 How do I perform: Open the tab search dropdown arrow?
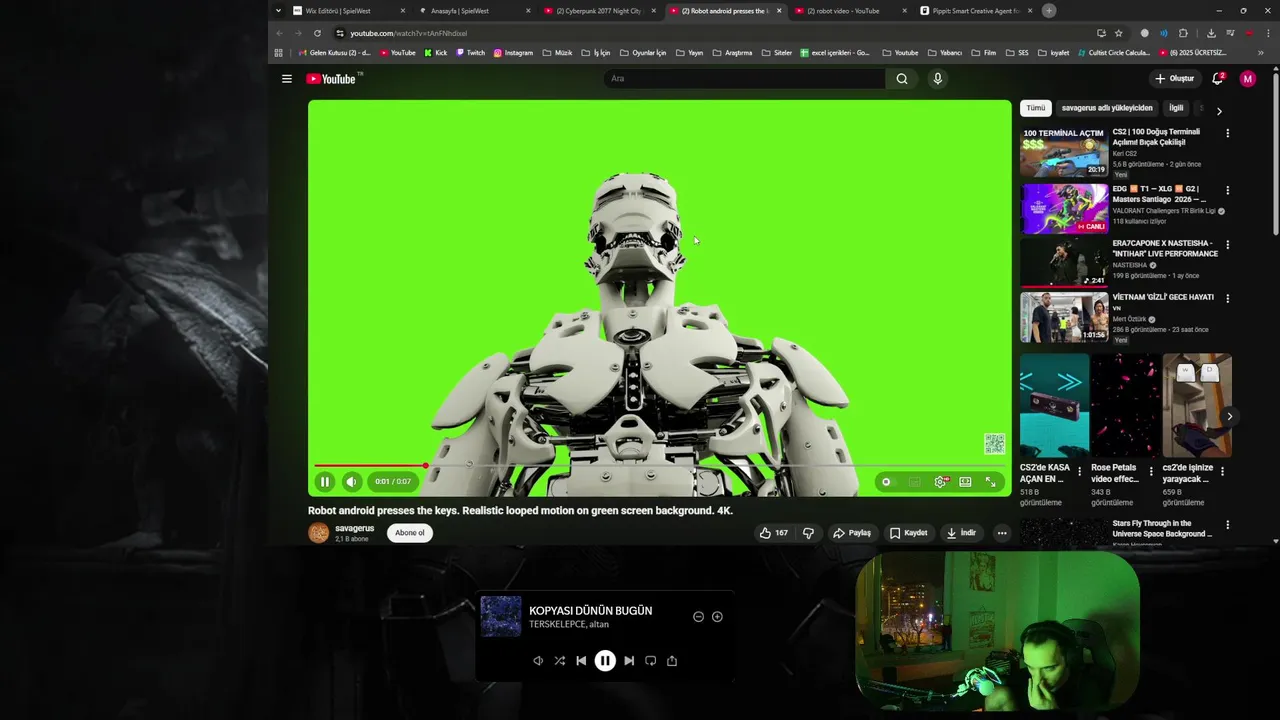(x=278, y=11)
